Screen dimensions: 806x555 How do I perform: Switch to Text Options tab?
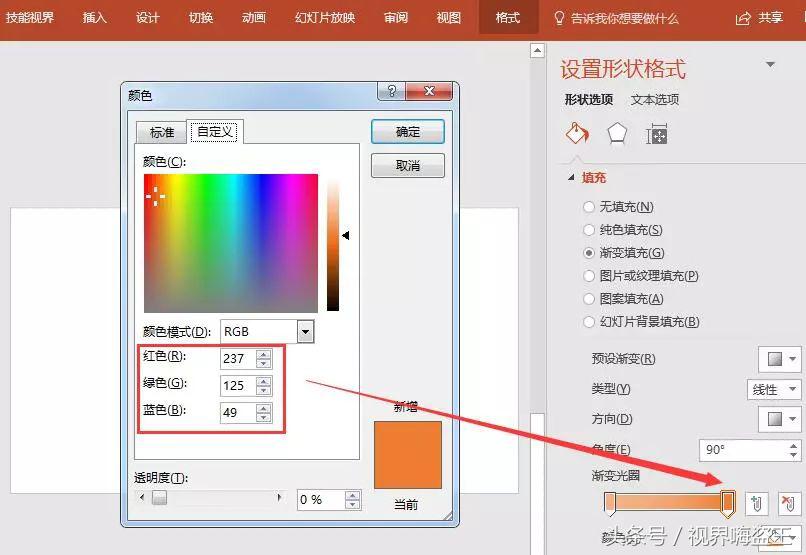tap(655, 99)
